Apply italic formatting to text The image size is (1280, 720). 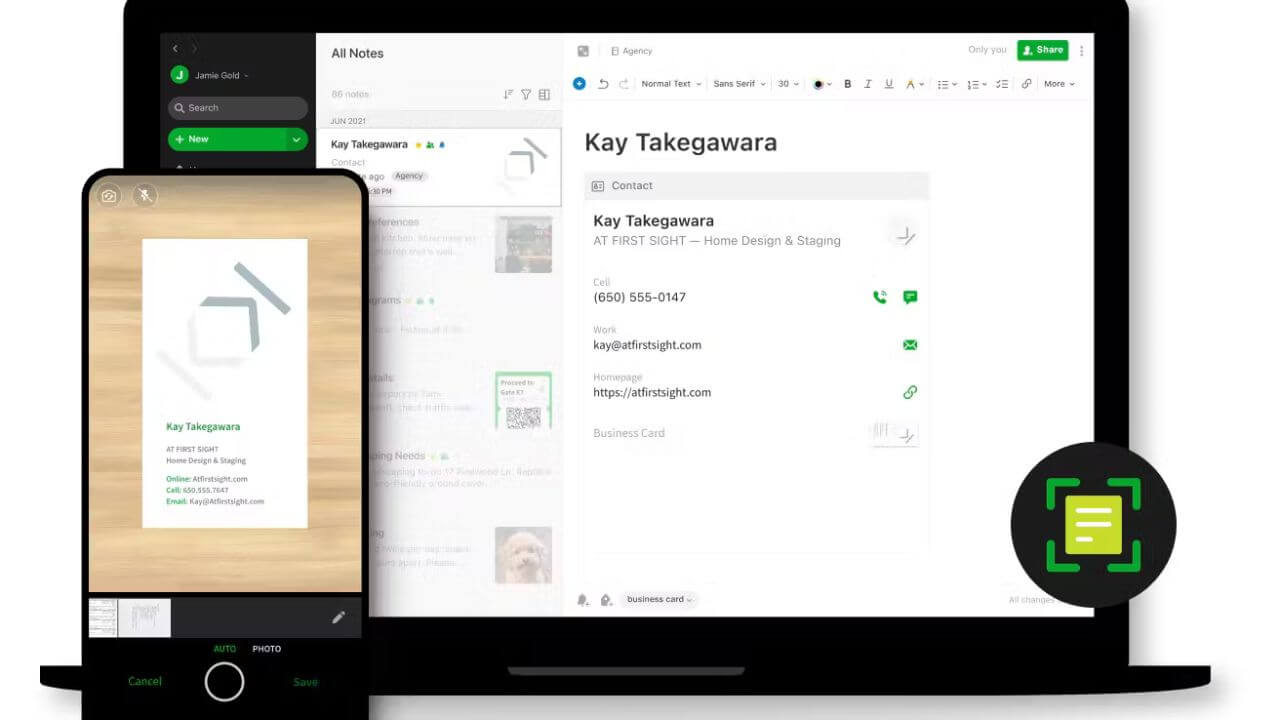[868, 84]
